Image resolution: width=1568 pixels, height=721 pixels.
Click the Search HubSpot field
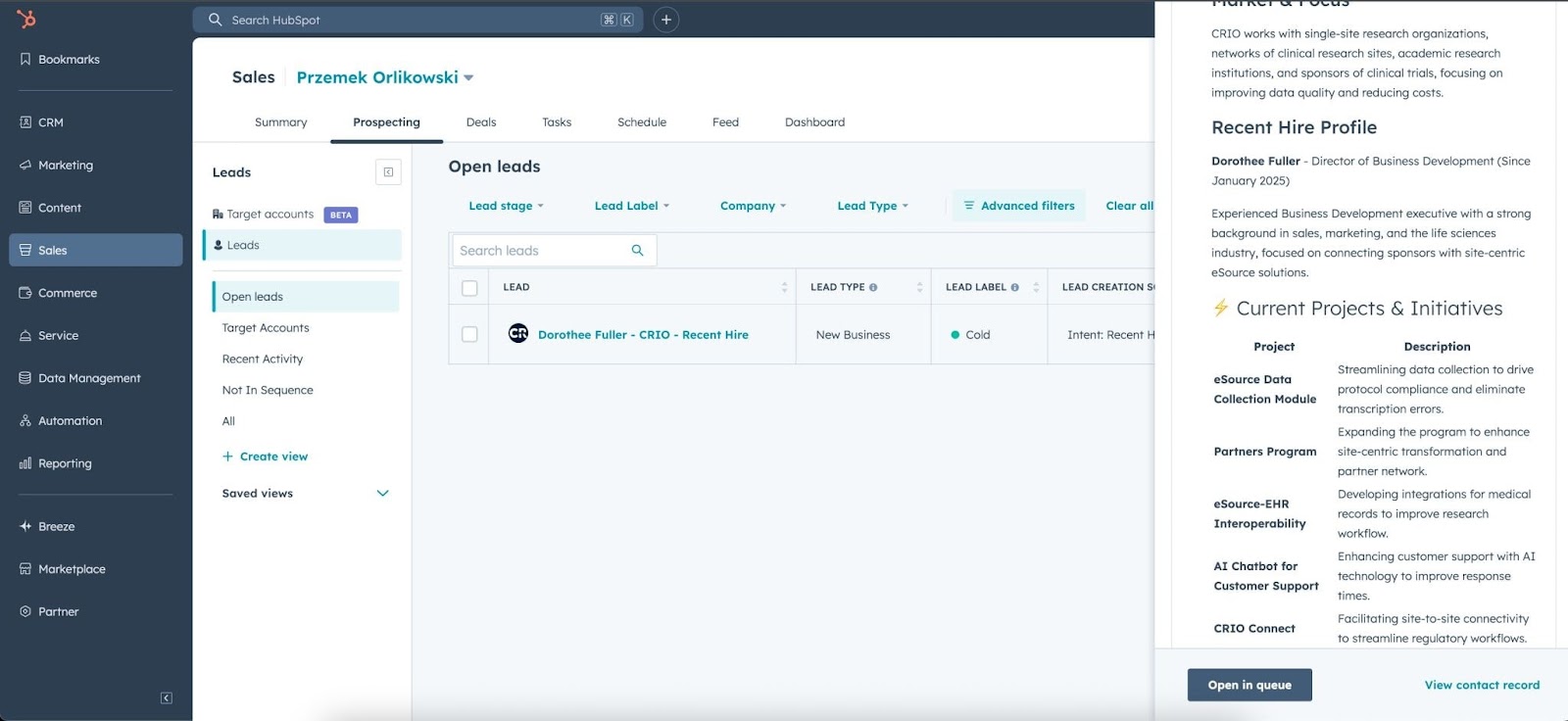pyautogui.click(x=418, y=20)
